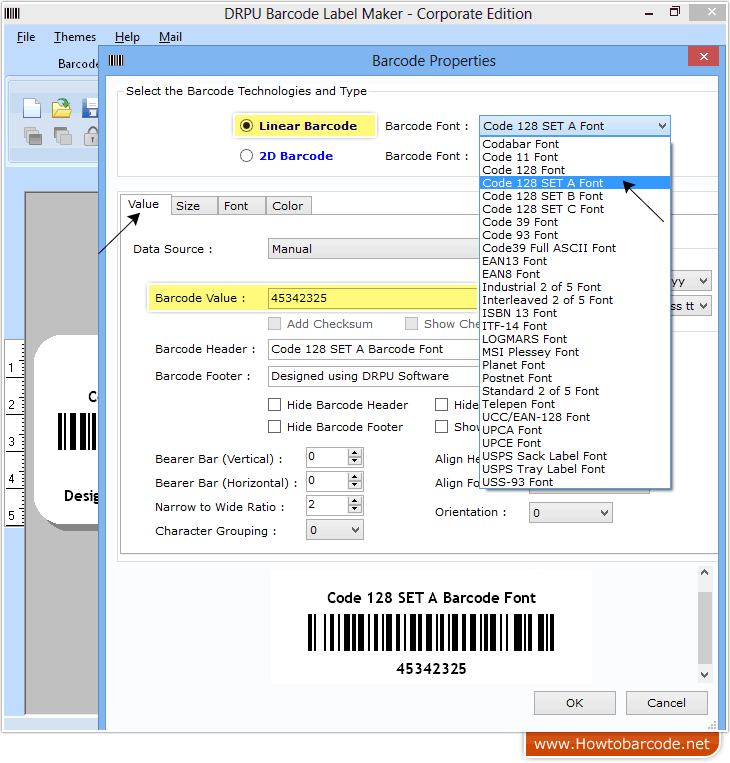Switch to the Font tab

[241, 206]
